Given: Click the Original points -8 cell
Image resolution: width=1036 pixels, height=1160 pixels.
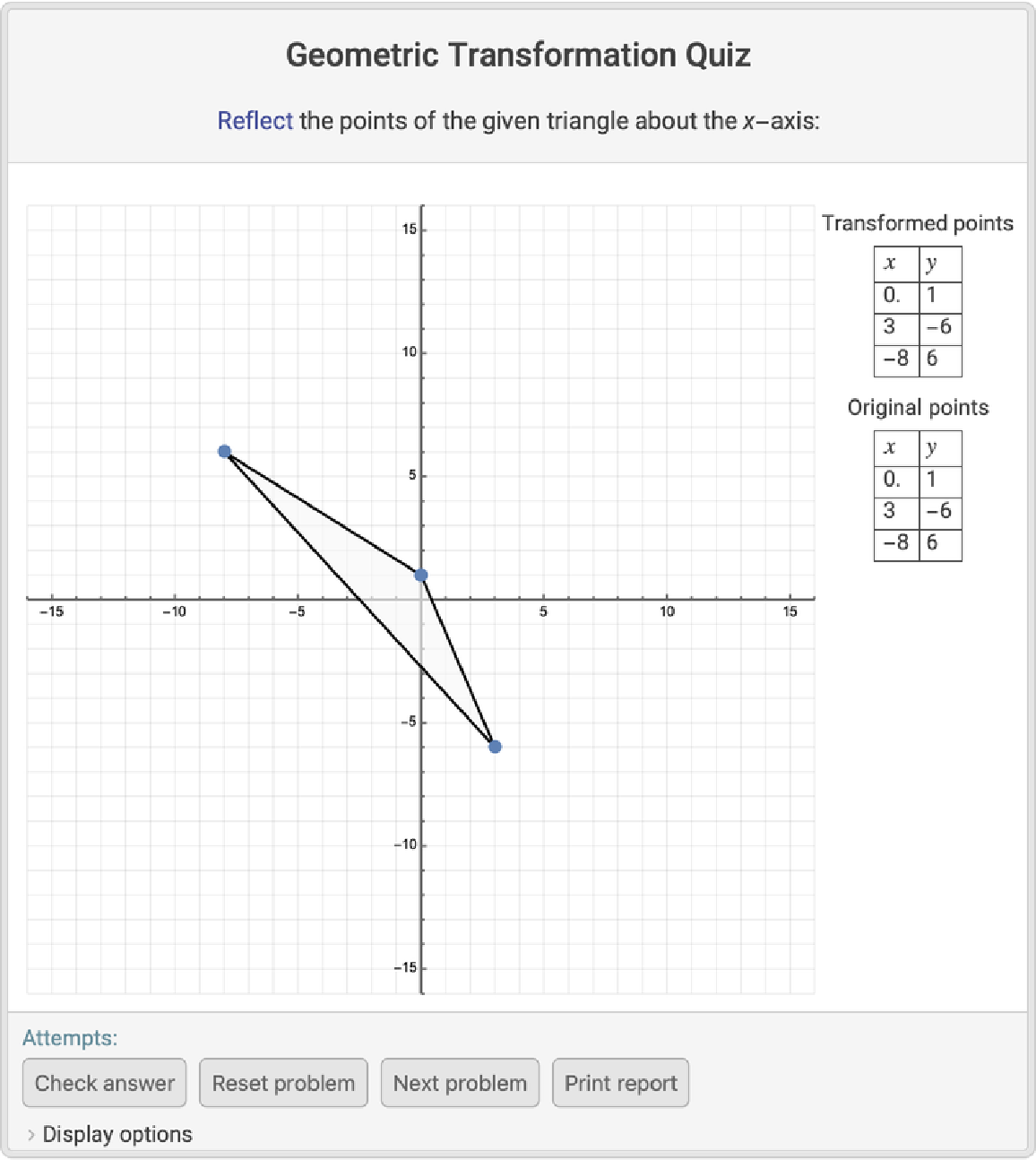Looking at the screenshot, I should [896, 543].
